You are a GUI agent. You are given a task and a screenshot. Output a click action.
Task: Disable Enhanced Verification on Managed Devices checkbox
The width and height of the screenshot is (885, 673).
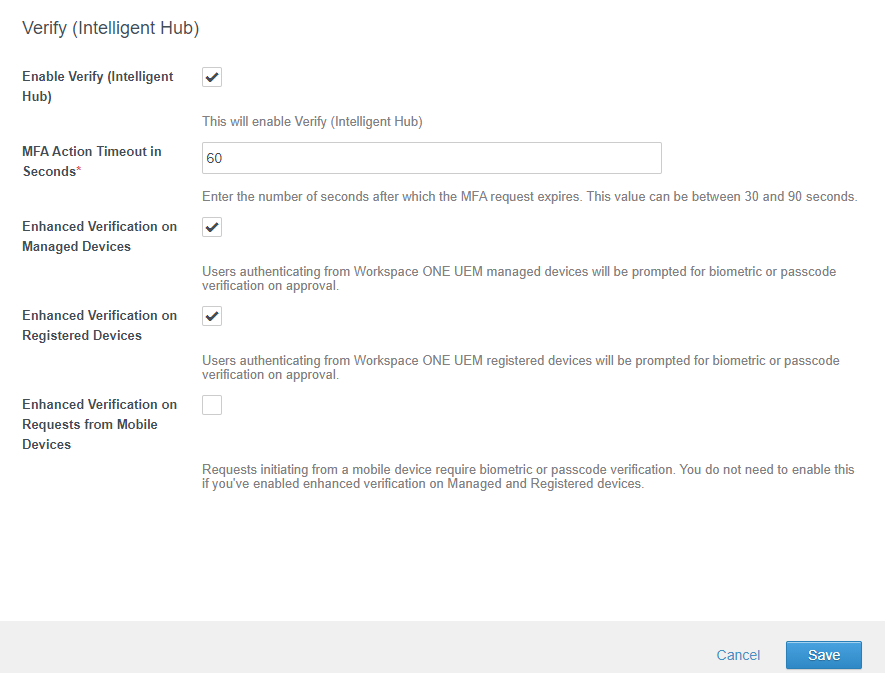pos(212,228)
